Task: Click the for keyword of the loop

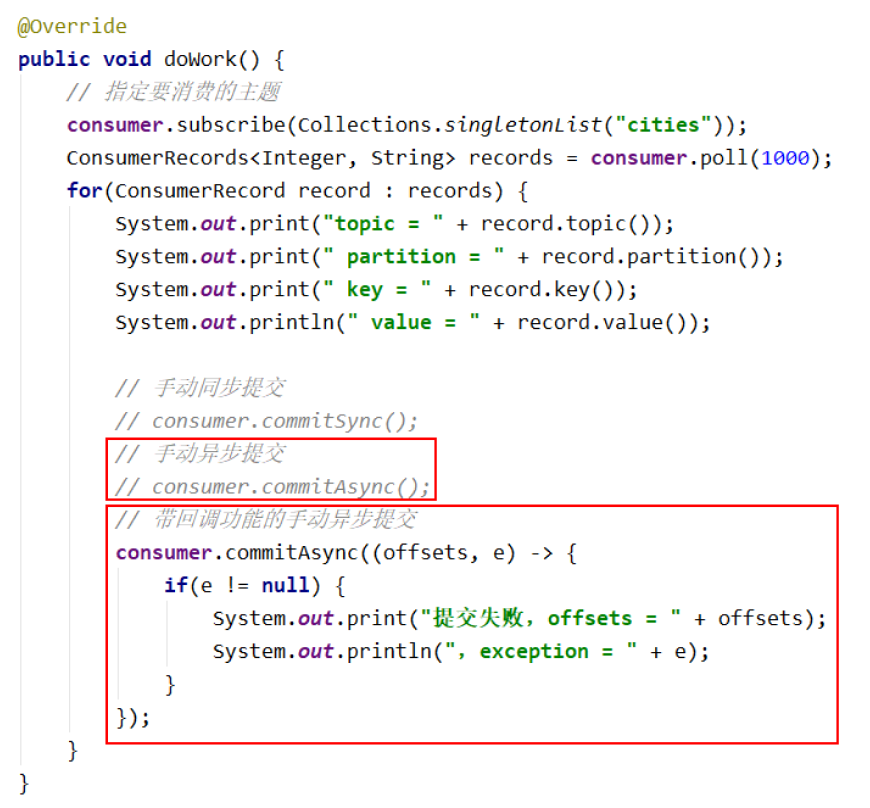Action: pos(84,191)
